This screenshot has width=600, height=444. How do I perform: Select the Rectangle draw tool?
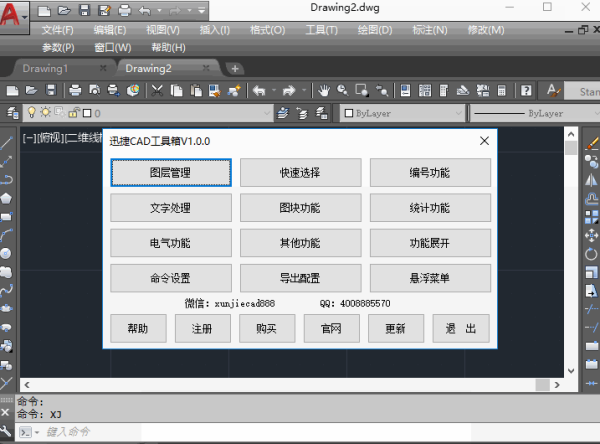(7, 217)
